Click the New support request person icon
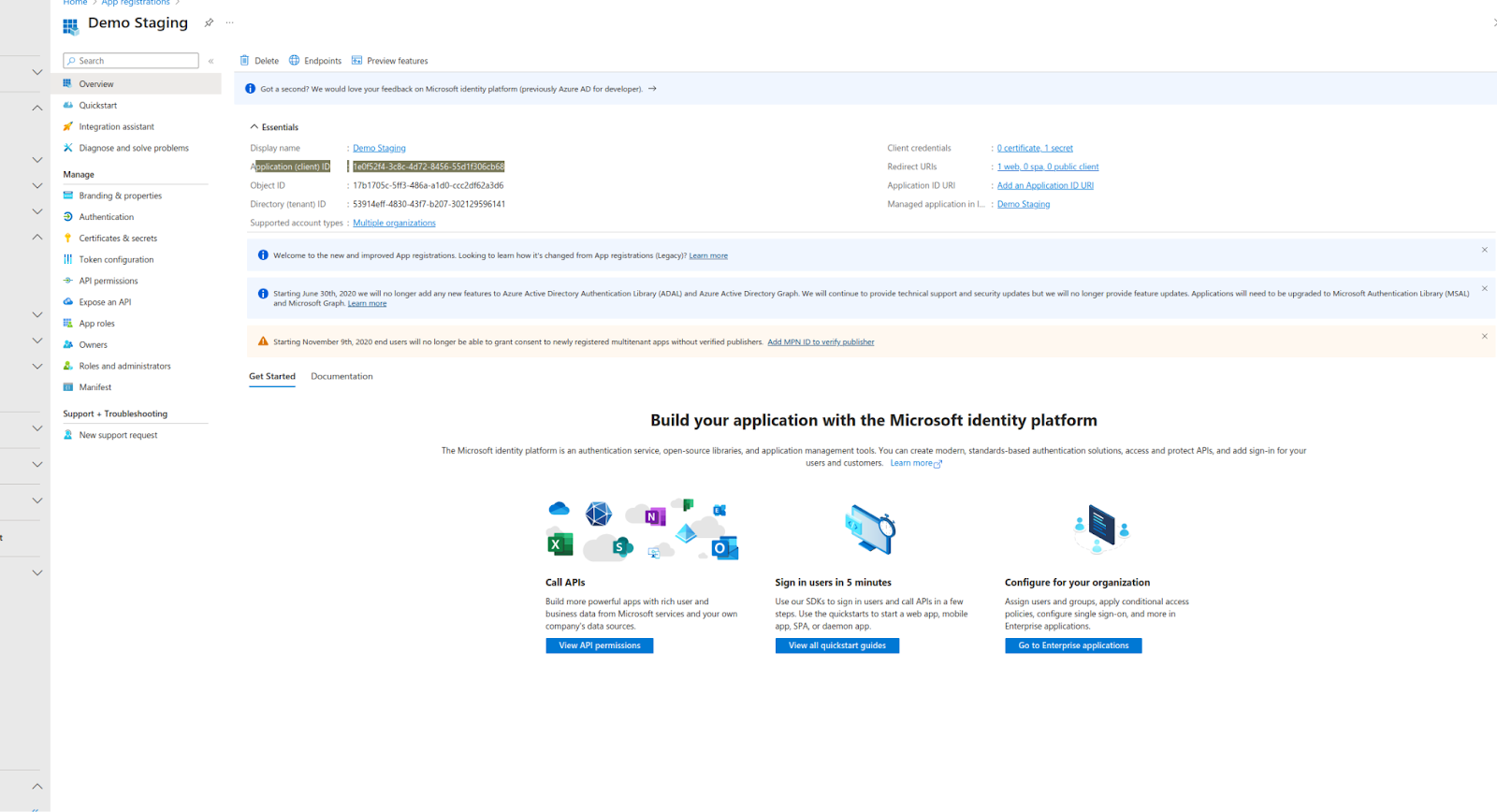 [67, 435]
